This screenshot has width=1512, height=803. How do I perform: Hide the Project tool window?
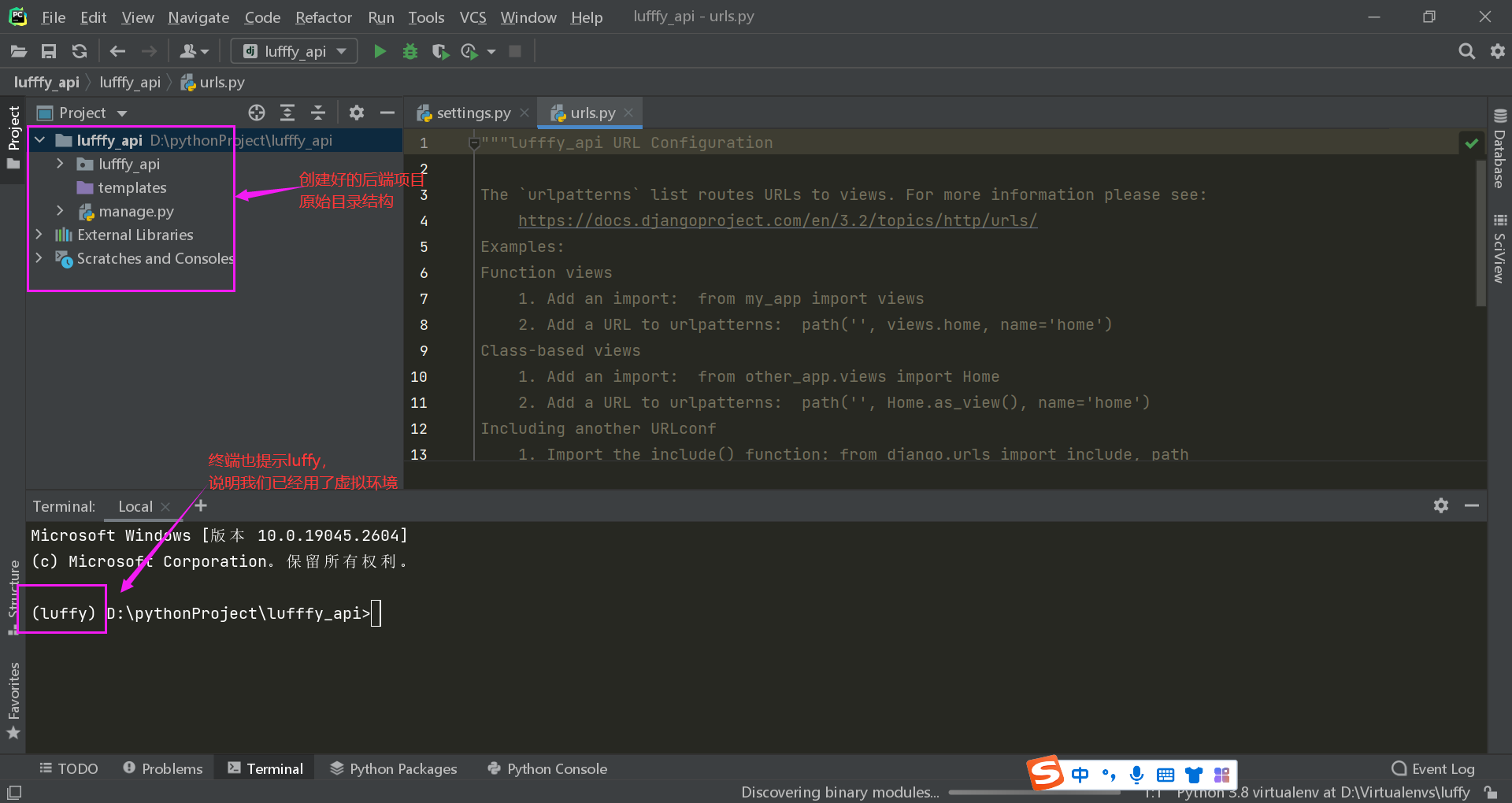tap(387, 113)
